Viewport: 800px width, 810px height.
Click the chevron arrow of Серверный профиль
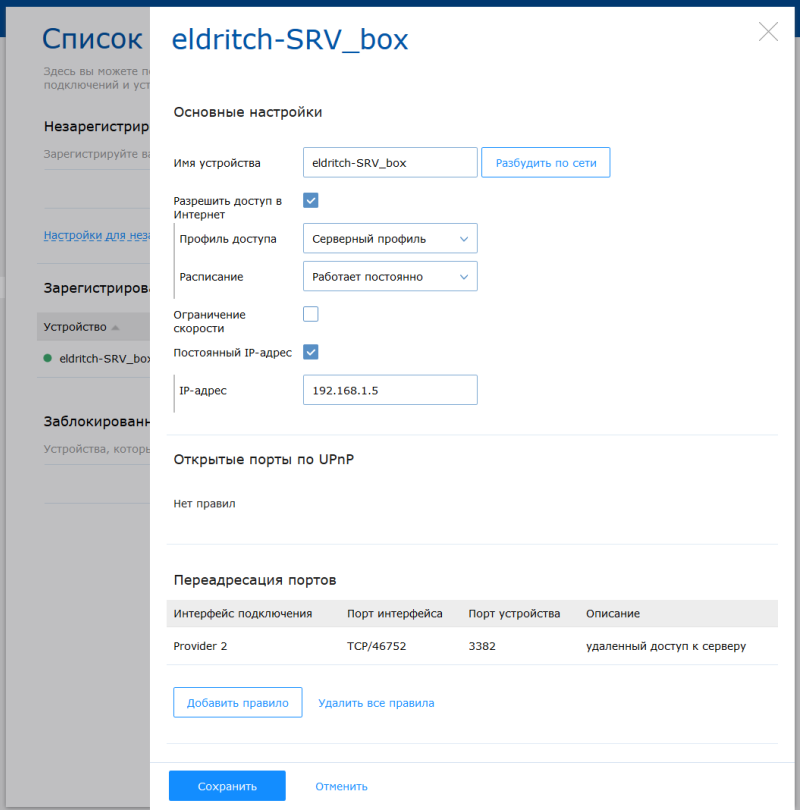[x=464, y=239]
